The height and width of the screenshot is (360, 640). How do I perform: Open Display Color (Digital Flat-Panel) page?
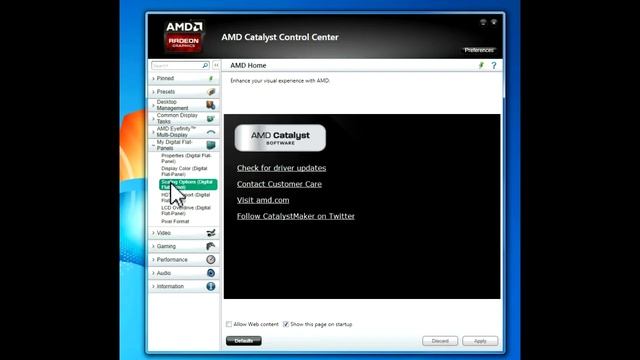point(184,171)
